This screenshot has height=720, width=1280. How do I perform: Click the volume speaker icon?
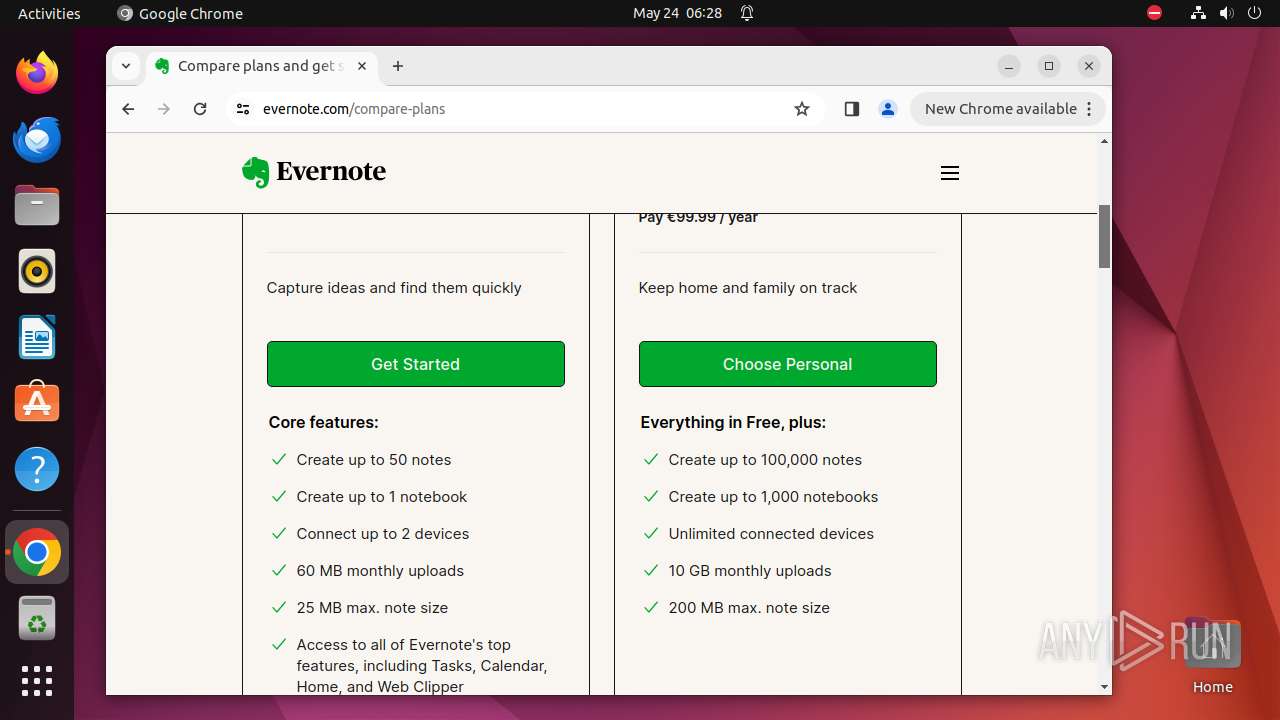coord(1226,13)
